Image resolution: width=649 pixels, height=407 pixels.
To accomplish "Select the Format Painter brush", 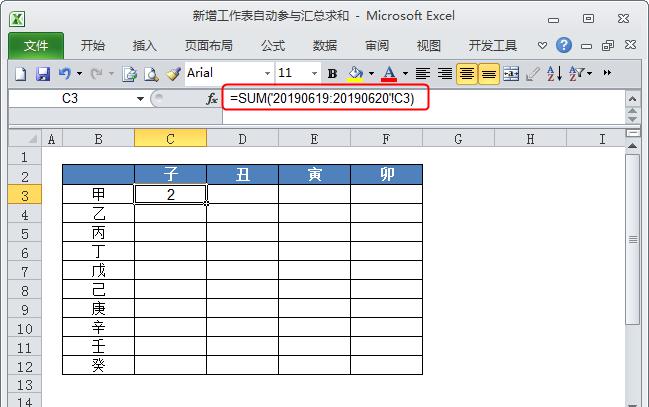I will (173, 74).
